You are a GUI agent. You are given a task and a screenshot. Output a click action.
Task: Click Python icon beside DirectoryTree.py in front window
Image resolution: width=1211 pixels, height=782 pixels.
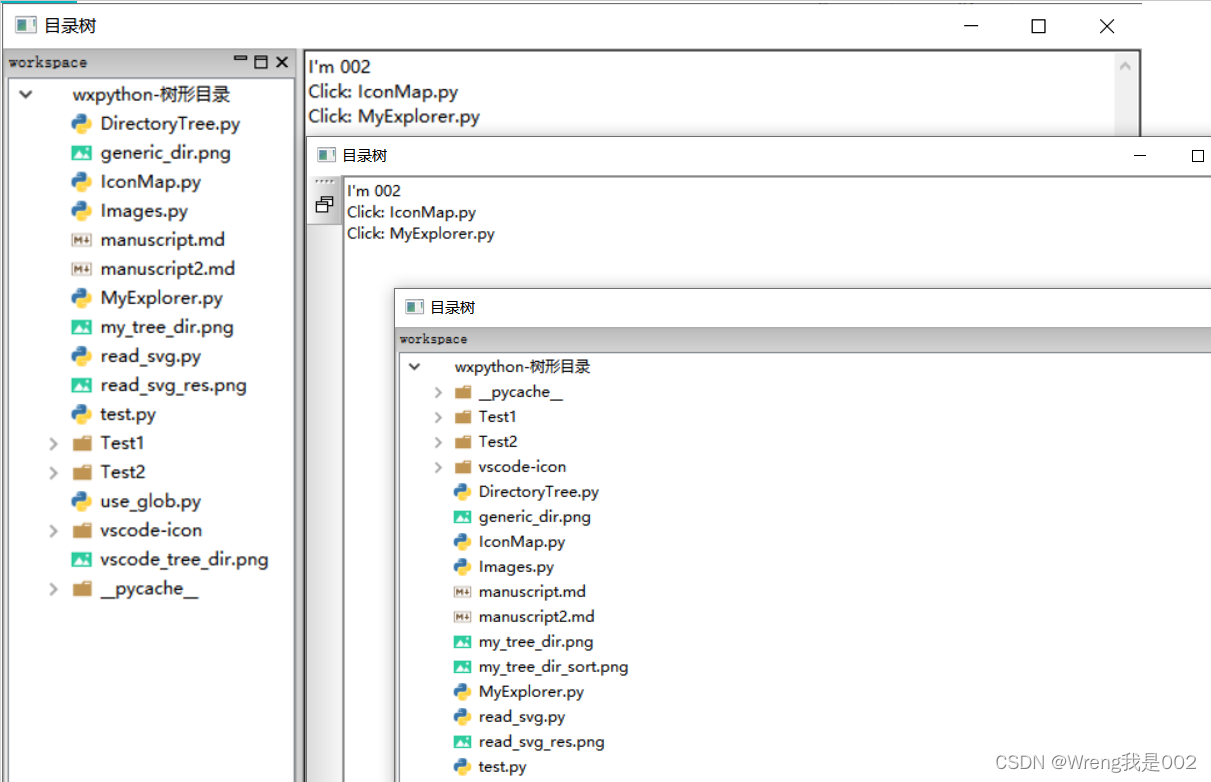point(462,492)
